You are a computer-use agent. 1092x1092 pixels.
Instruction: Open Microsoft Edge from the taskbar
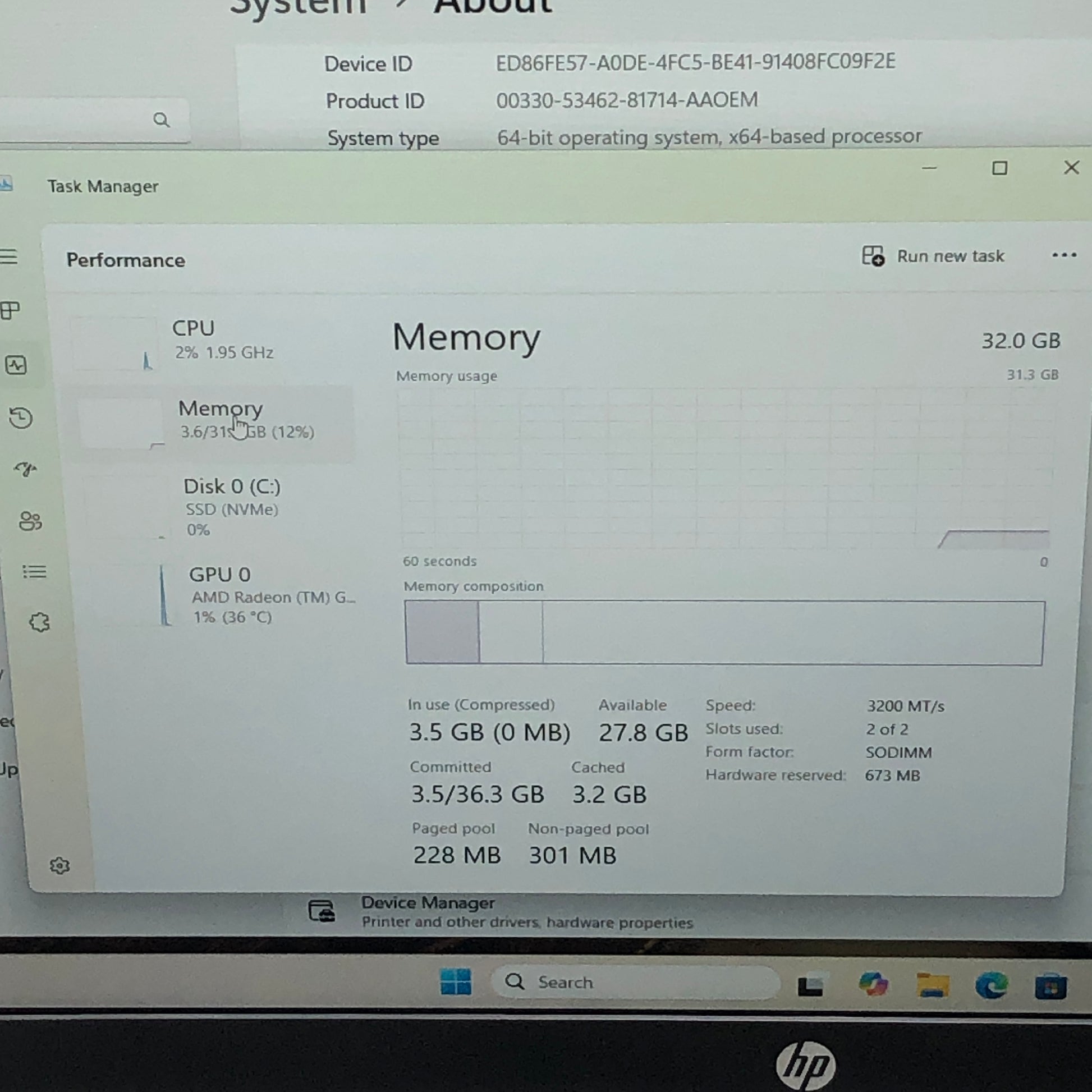pyautogui.click(x=991, y=986)
